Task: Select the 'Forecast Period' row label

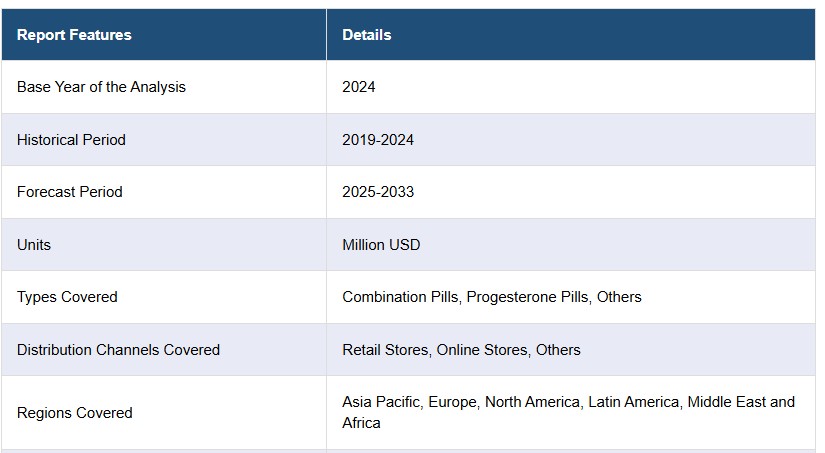Action: tap(69, 192)
